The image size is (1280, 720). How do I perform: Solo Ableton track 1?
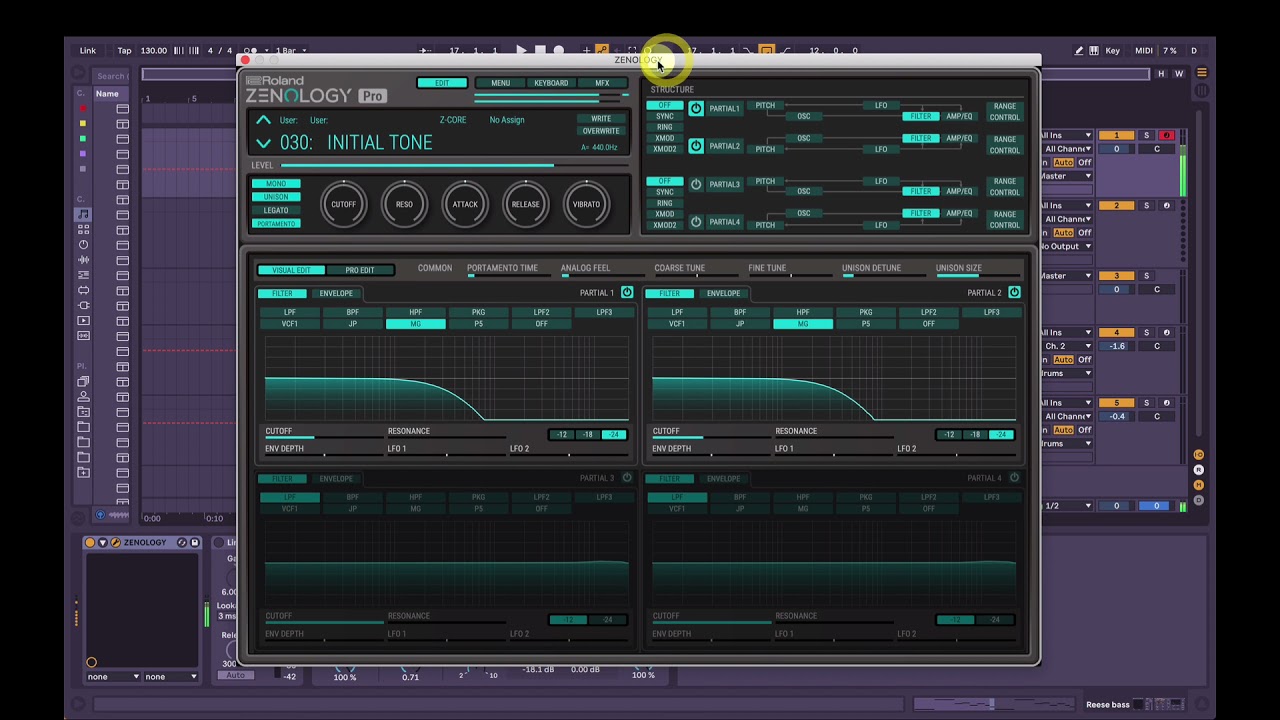[x=1147, y=135]
